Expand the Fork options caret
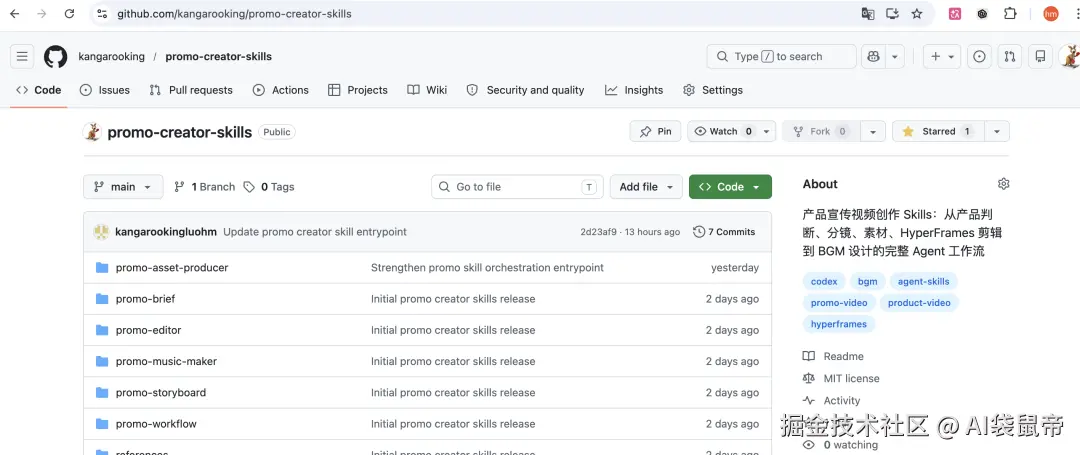This screenshot has width=1080, height=455. coord(873,131)
